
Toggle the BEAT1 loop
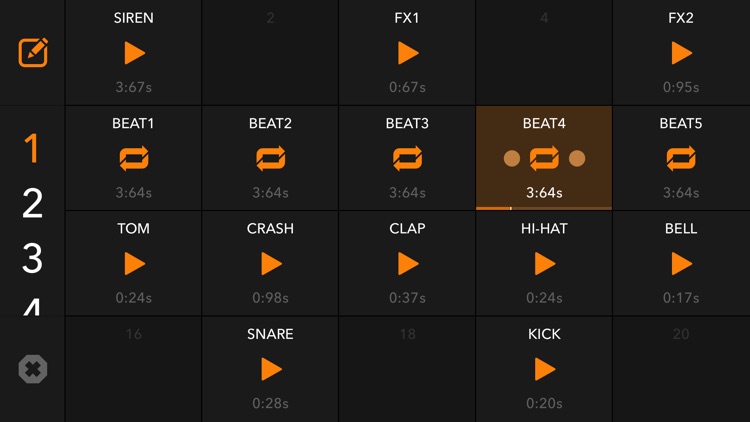pyautogui.click(x=134, y=158)
